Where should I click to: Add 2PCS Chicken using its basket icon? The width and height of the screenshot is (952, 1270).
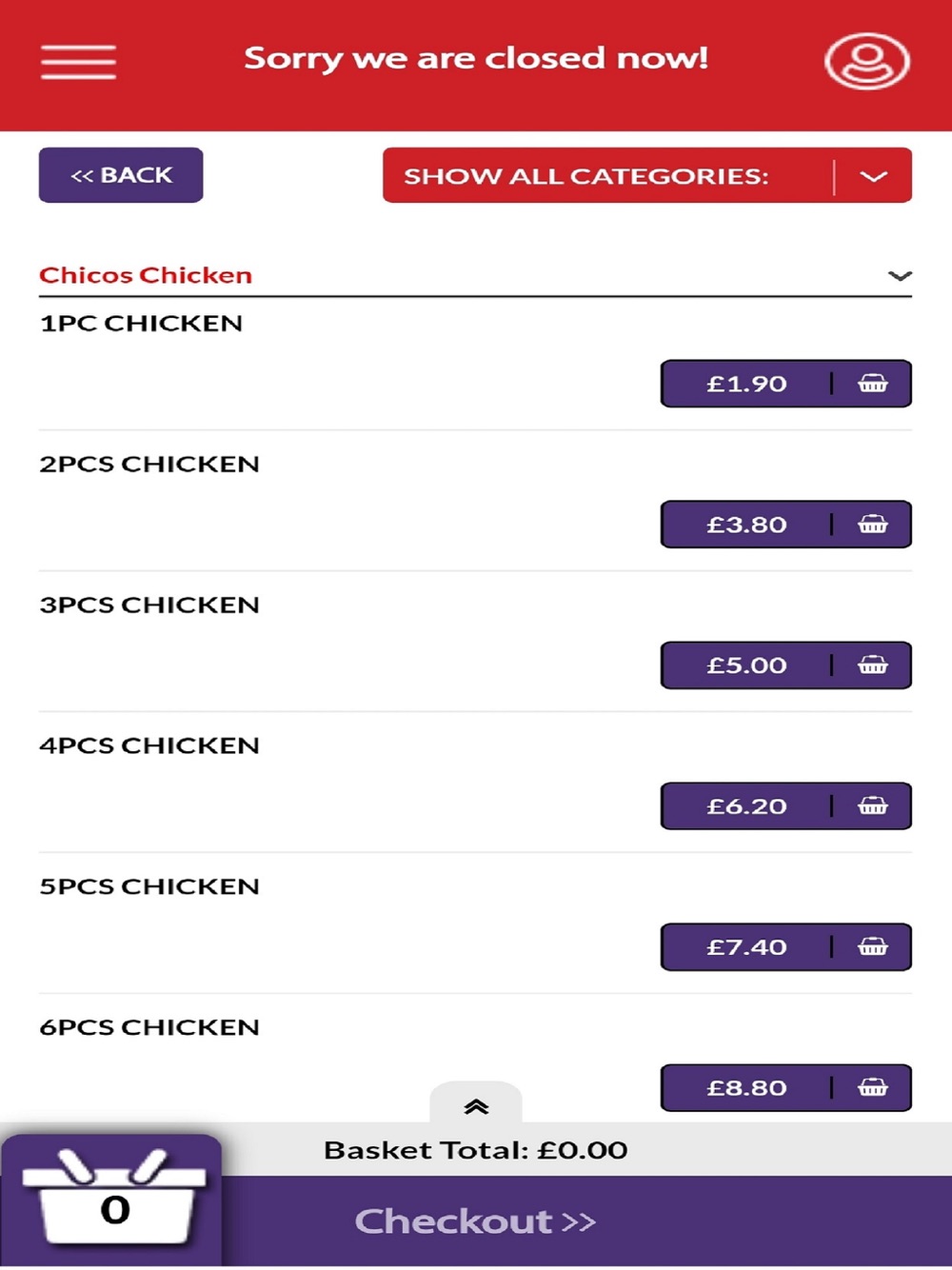click(873, 525)
